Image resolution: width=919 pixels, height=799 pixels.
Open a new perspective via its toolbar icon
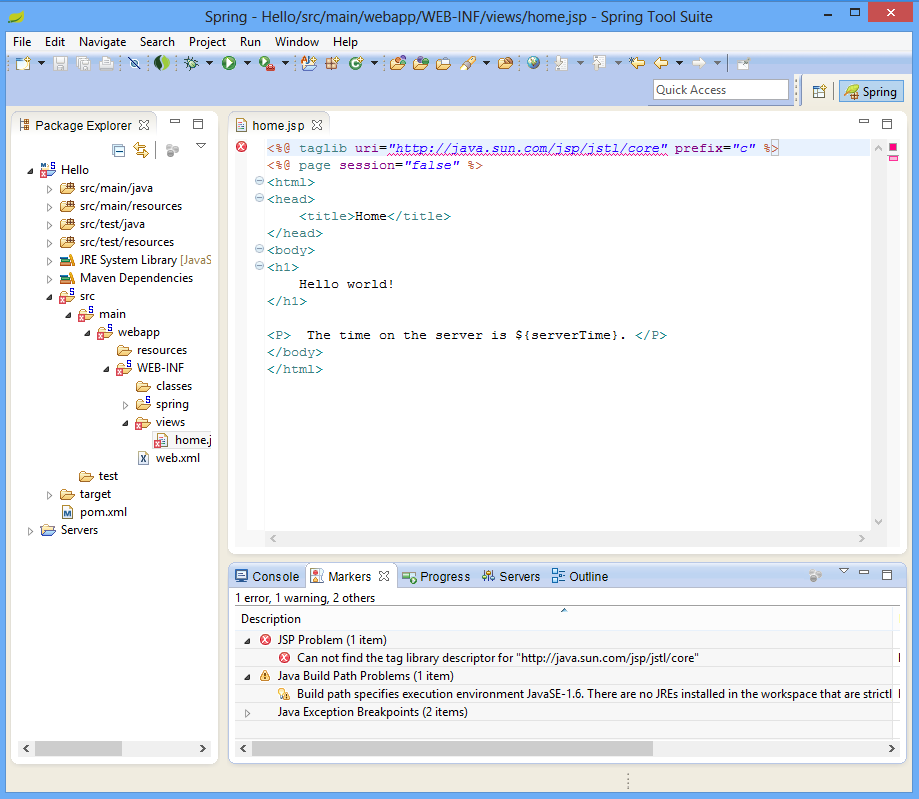[x=819, y=90]
